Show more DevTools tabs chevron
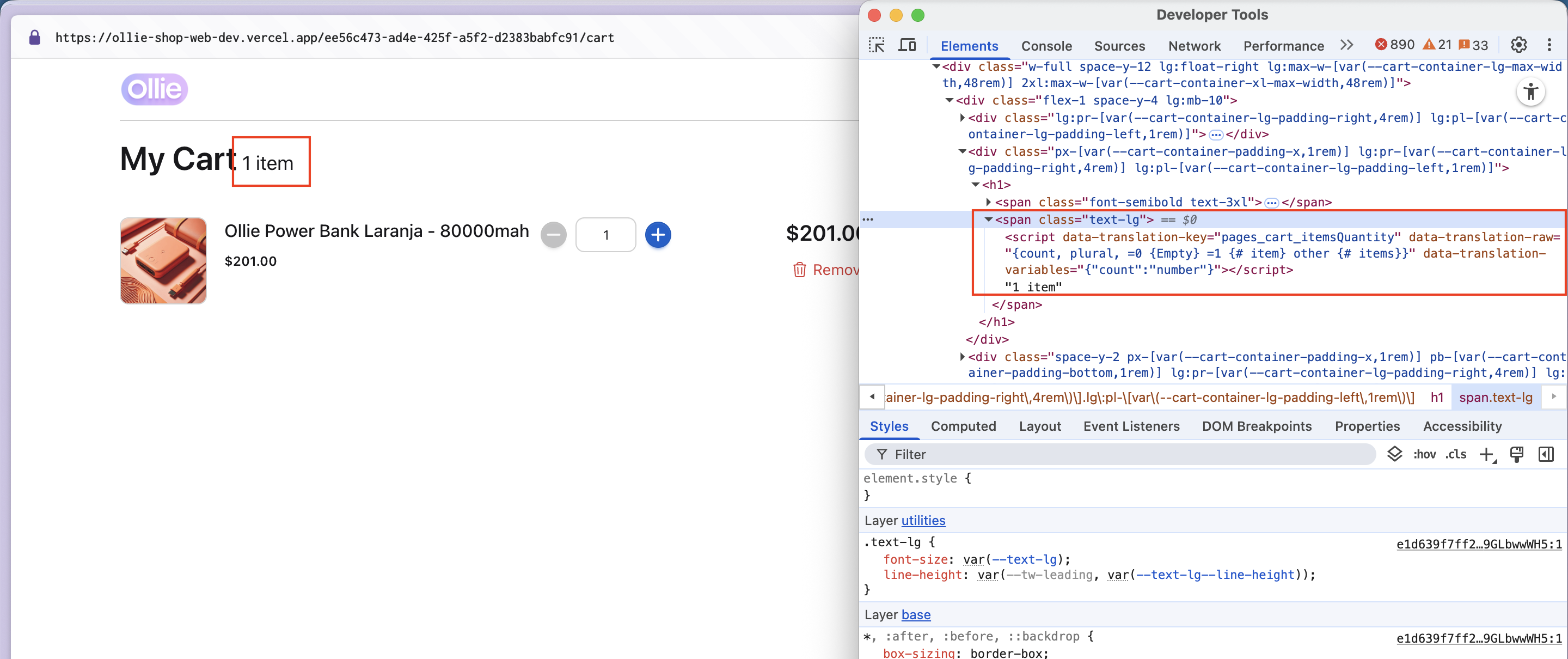 pos(1346,45)
